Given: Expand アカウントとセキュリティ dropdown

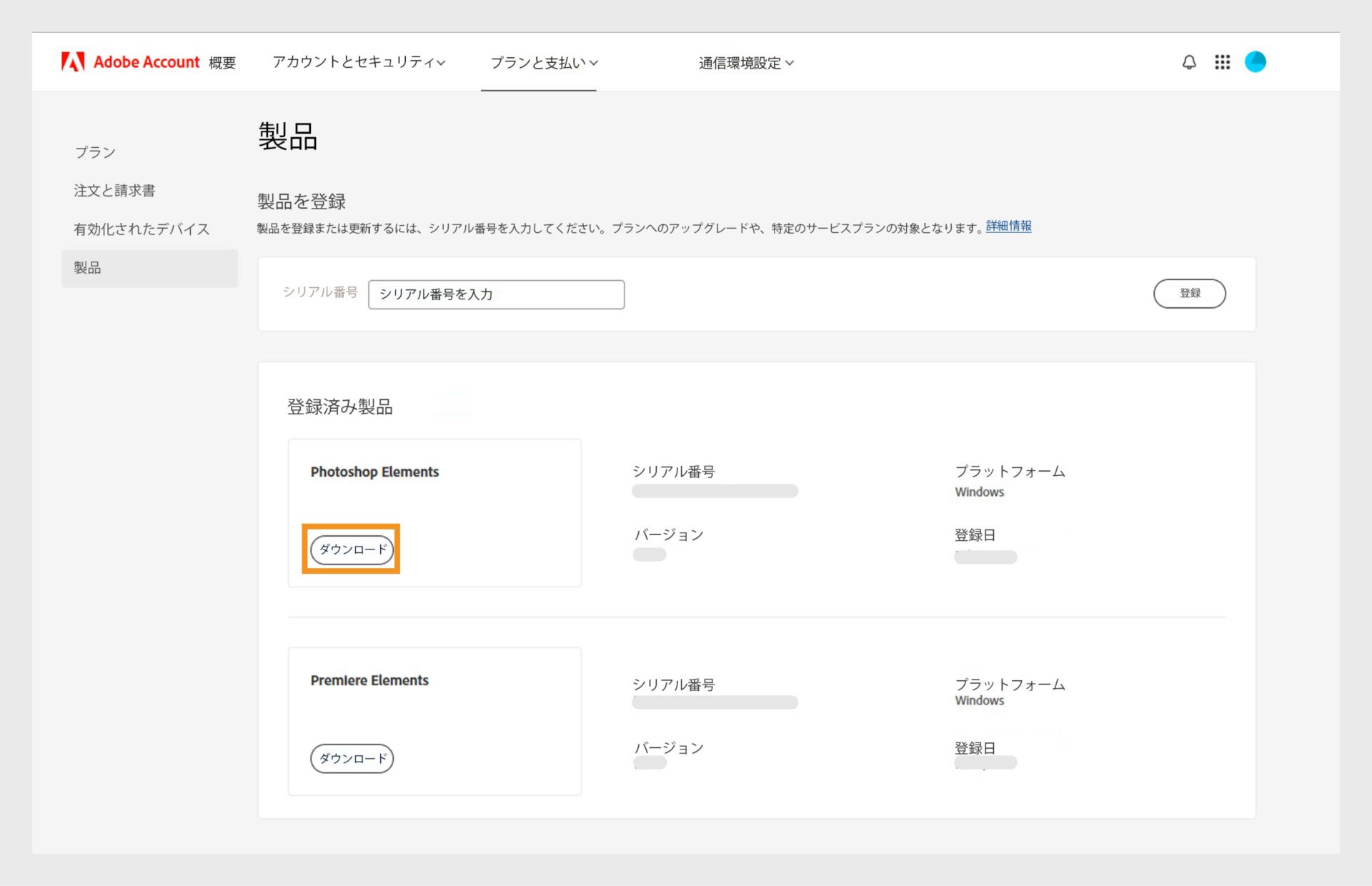Looking at the screenshot, I should pos(359,62).
